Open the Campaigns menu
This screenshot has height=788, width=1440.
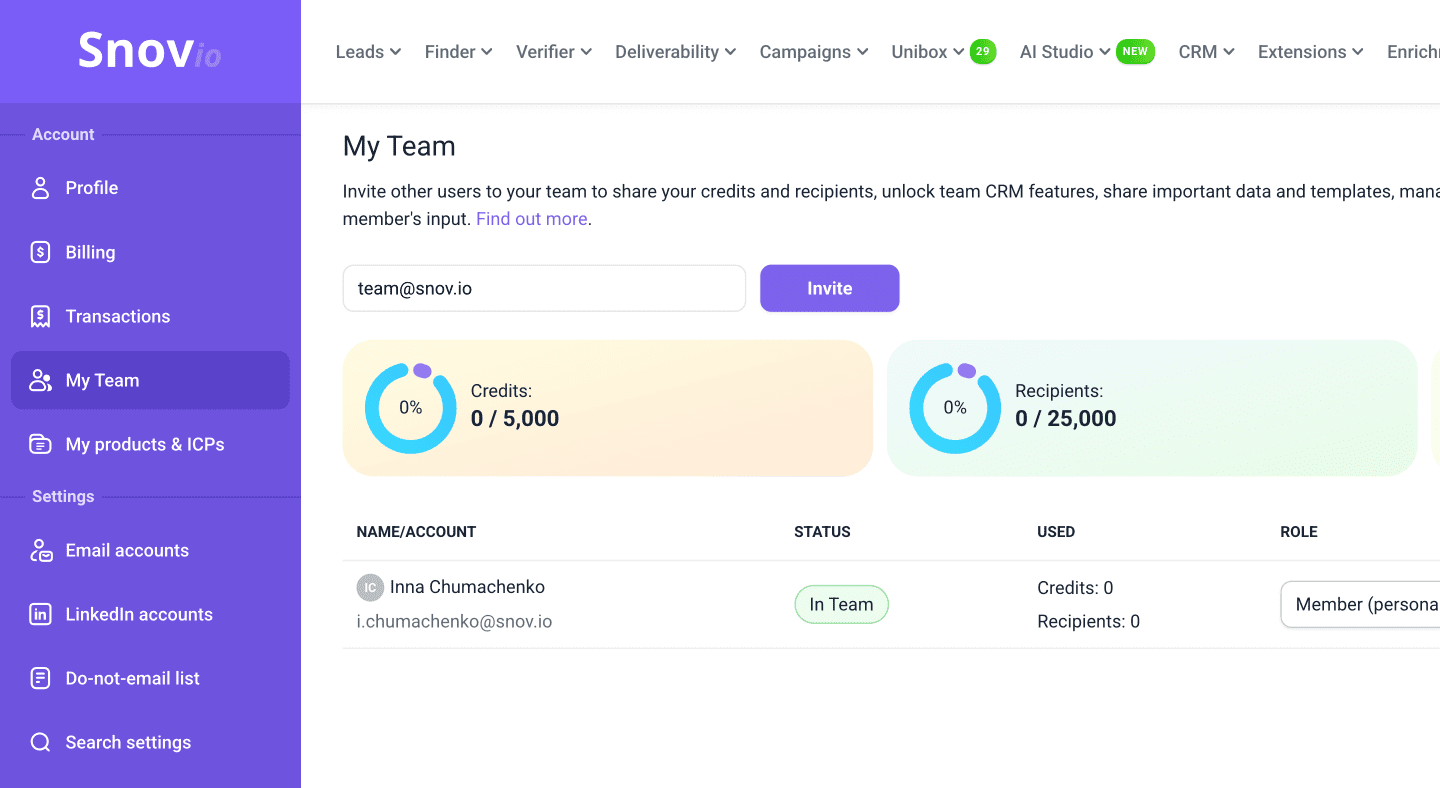[813, 52]
